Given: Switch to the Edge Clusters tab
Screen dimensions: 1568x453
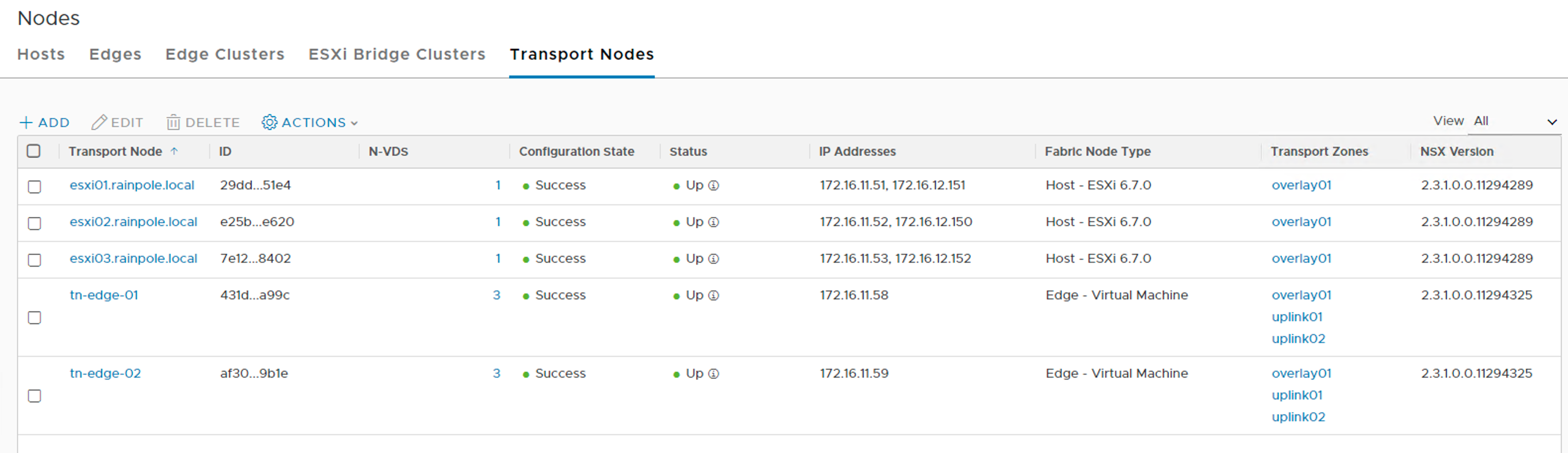Looking at the screenshot, I should coord(225,54).
